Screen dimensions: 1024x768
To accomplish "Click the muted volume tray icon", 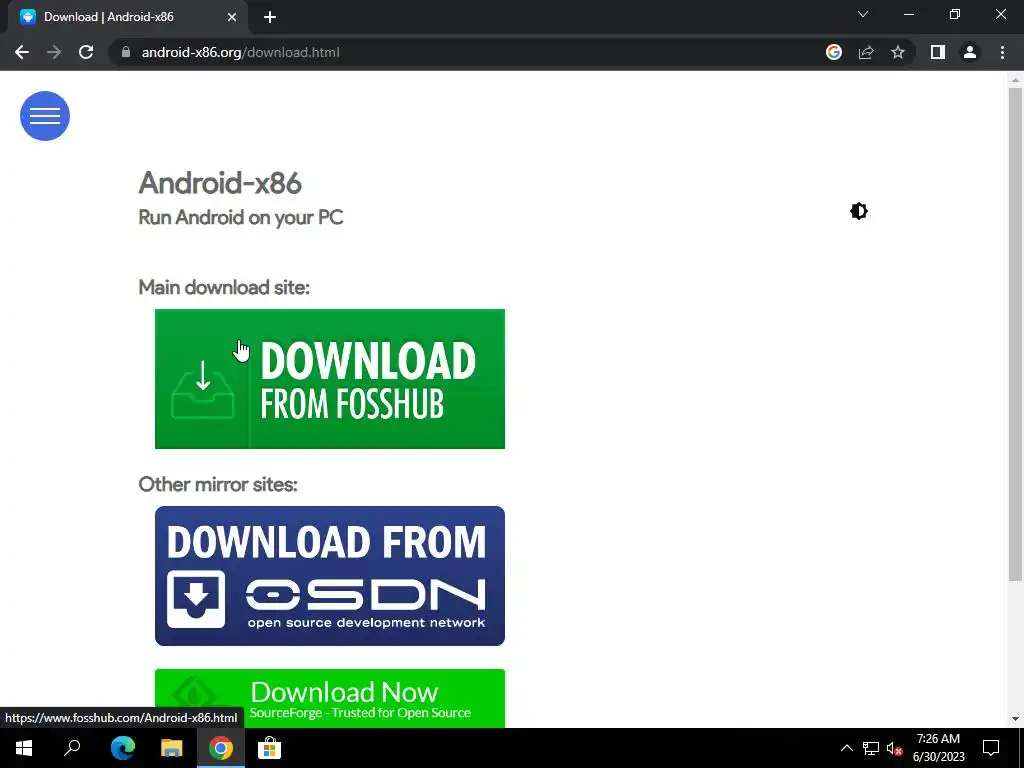I will [x=894, y=748].
